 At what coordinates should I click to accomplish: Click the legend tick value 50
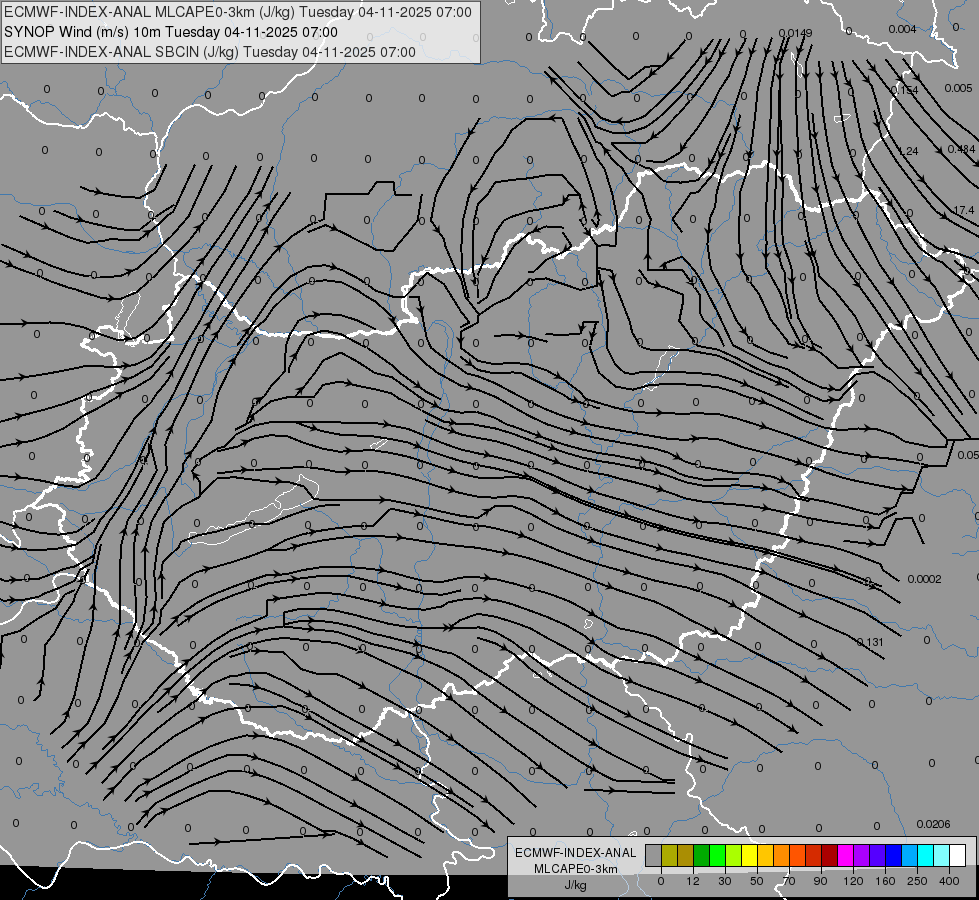[x=757, y=881]
